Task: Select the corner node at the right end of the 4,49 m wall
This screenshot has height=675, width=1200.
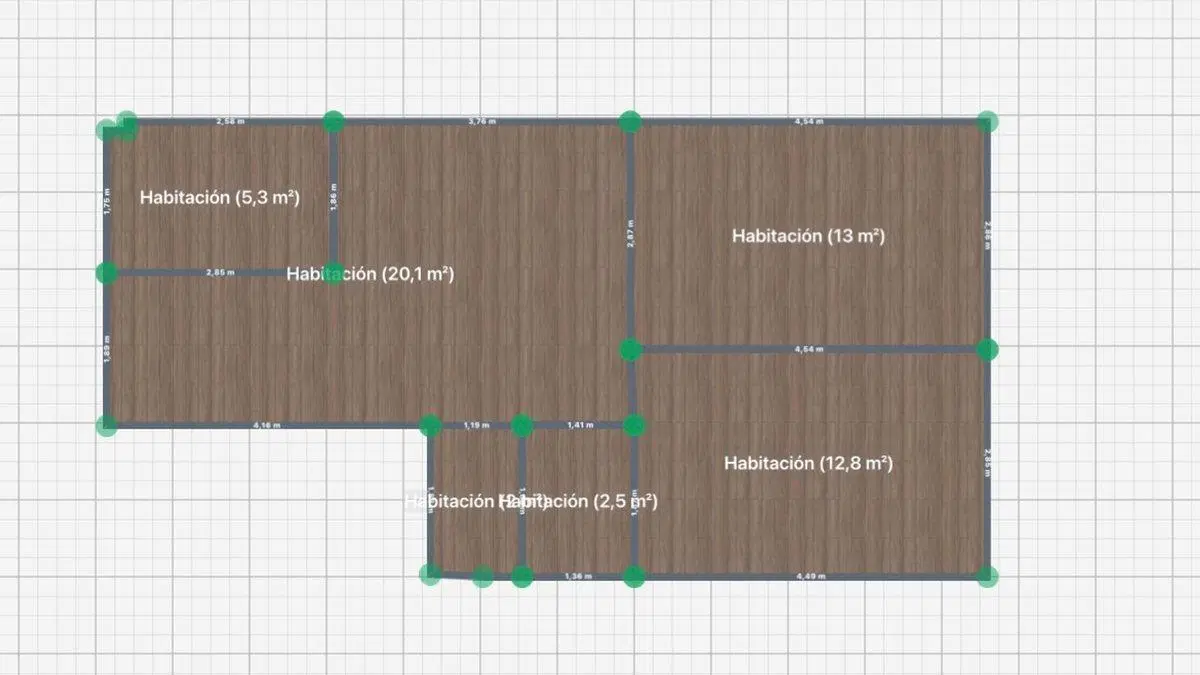Action: (x=988, y=576)
